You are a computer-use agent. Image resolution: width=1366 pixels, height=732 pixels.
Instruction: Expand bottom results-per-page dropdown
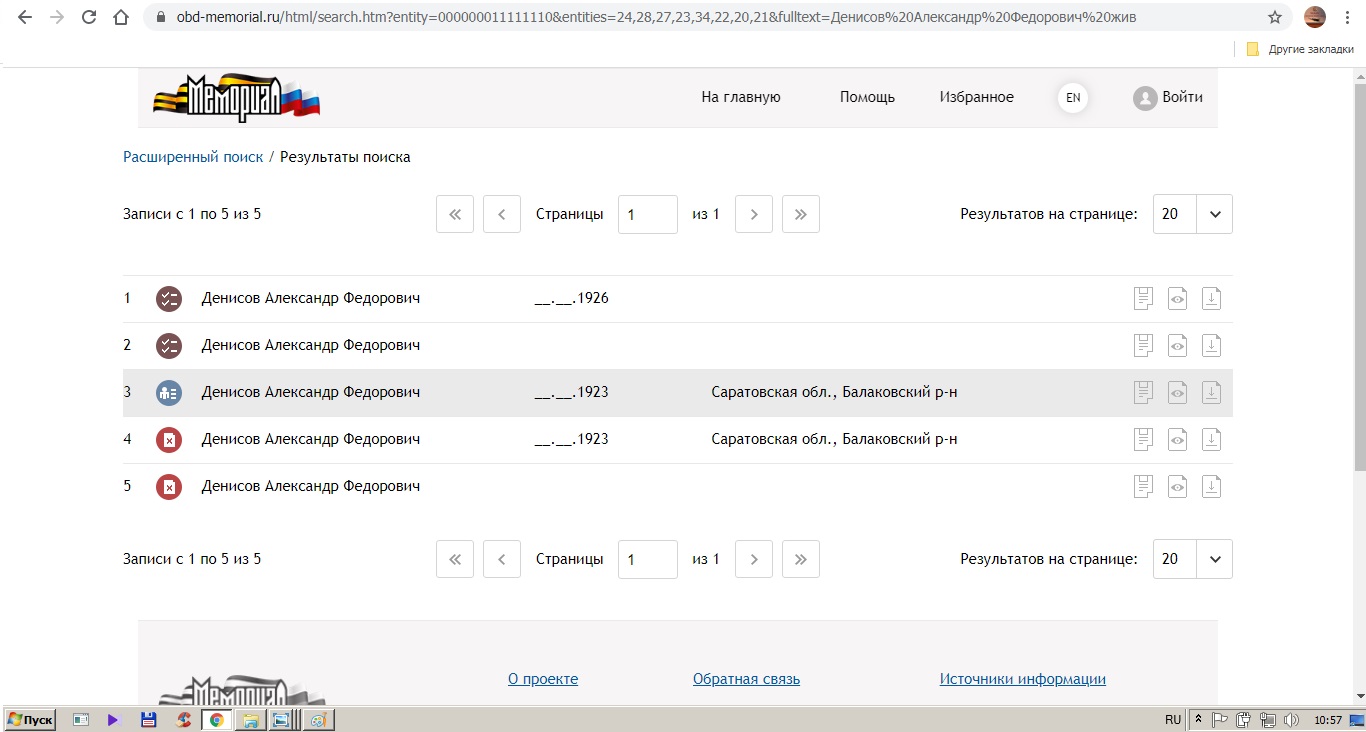pos(1215,559)
